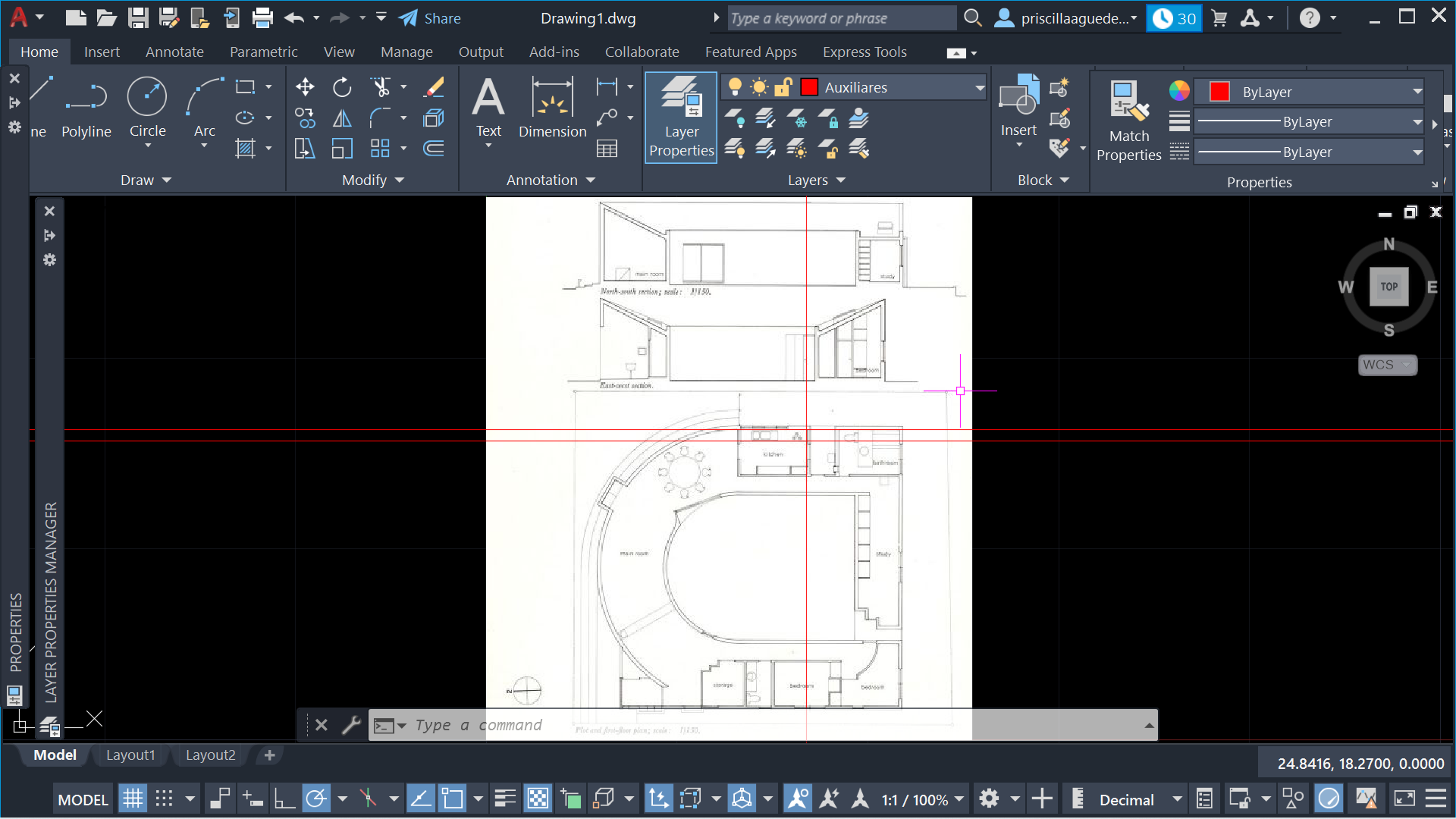This screenshot has width=1456, height=819.
Task: Open the customize wrench in command line
Action: [x=351, y=725]
